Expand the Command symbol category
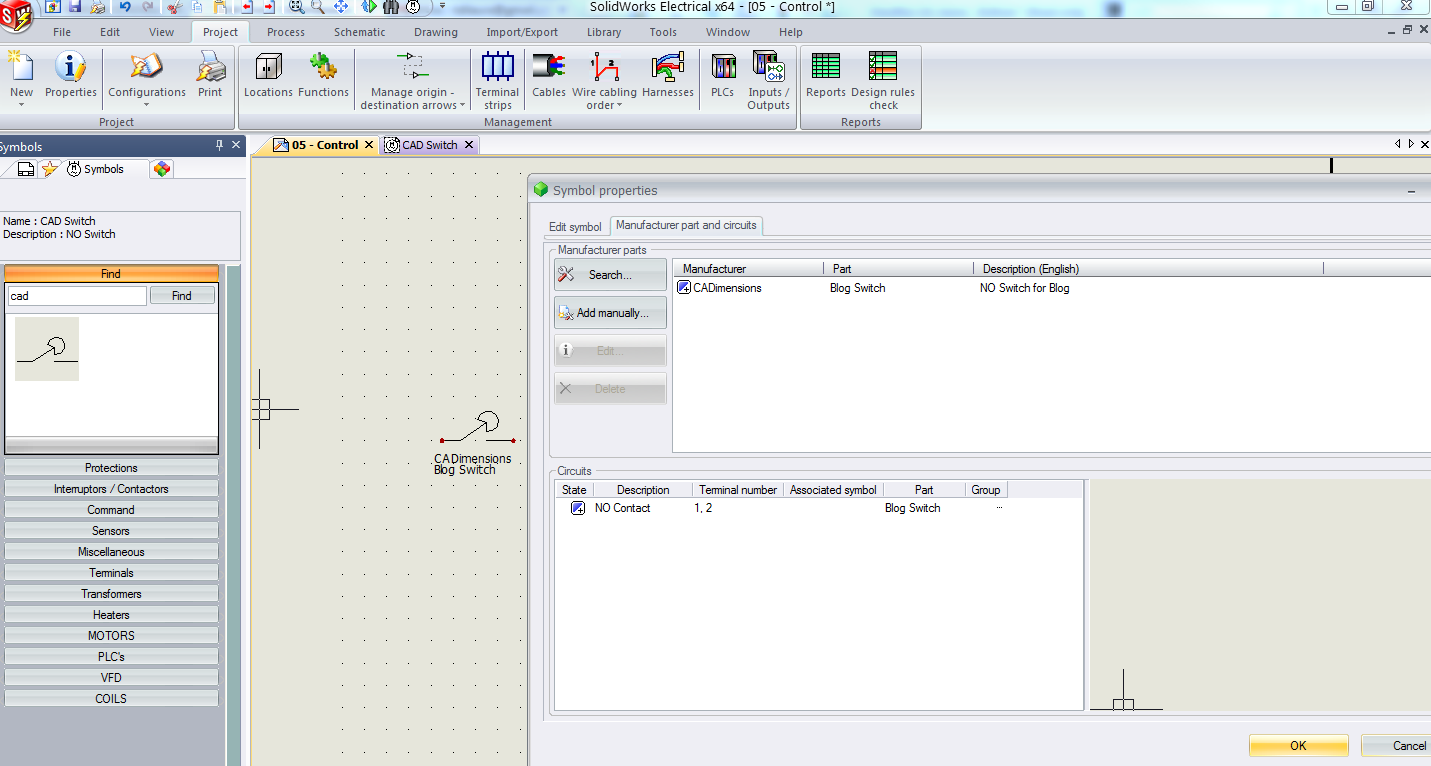Screen dimensions: 1431x766 111,510
